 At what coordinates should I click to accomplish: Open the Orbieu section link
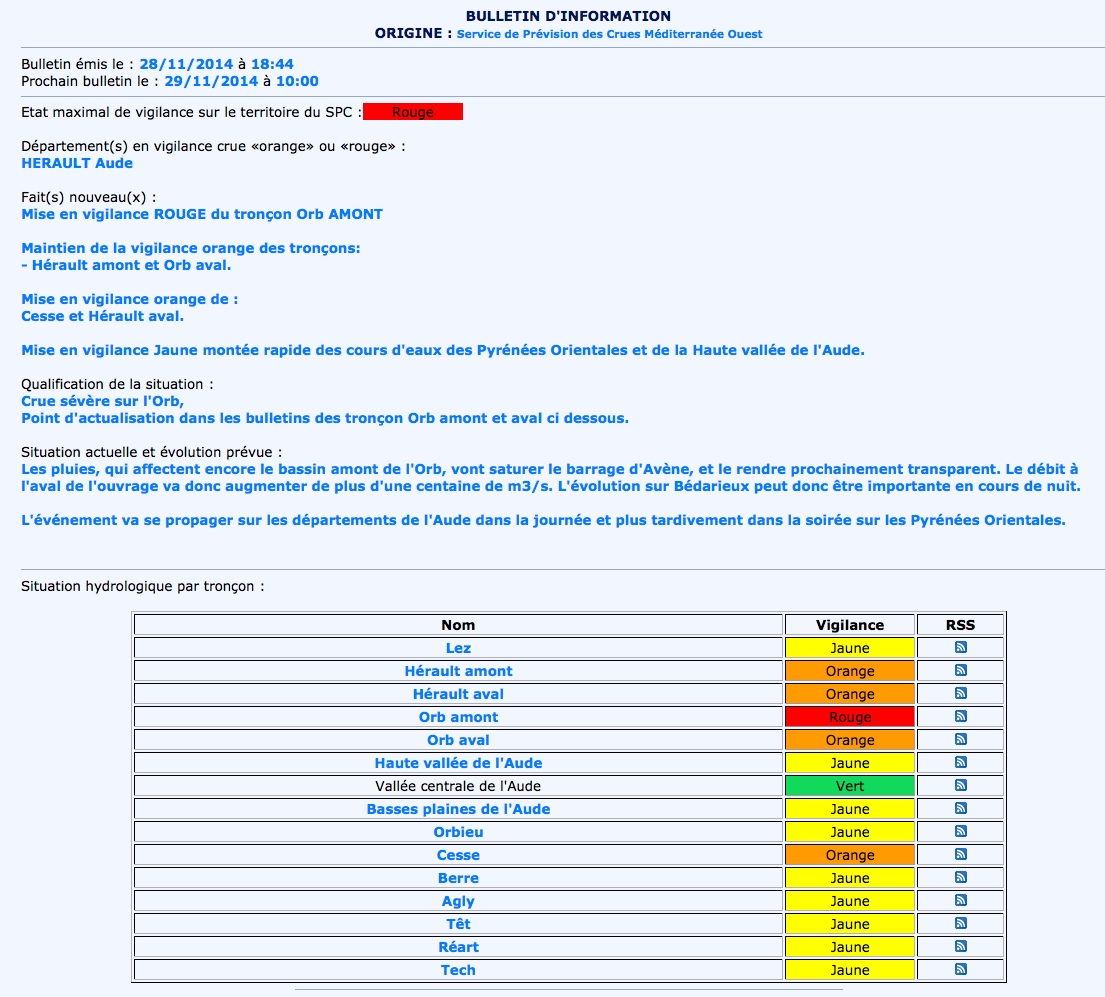click(458, 832)
